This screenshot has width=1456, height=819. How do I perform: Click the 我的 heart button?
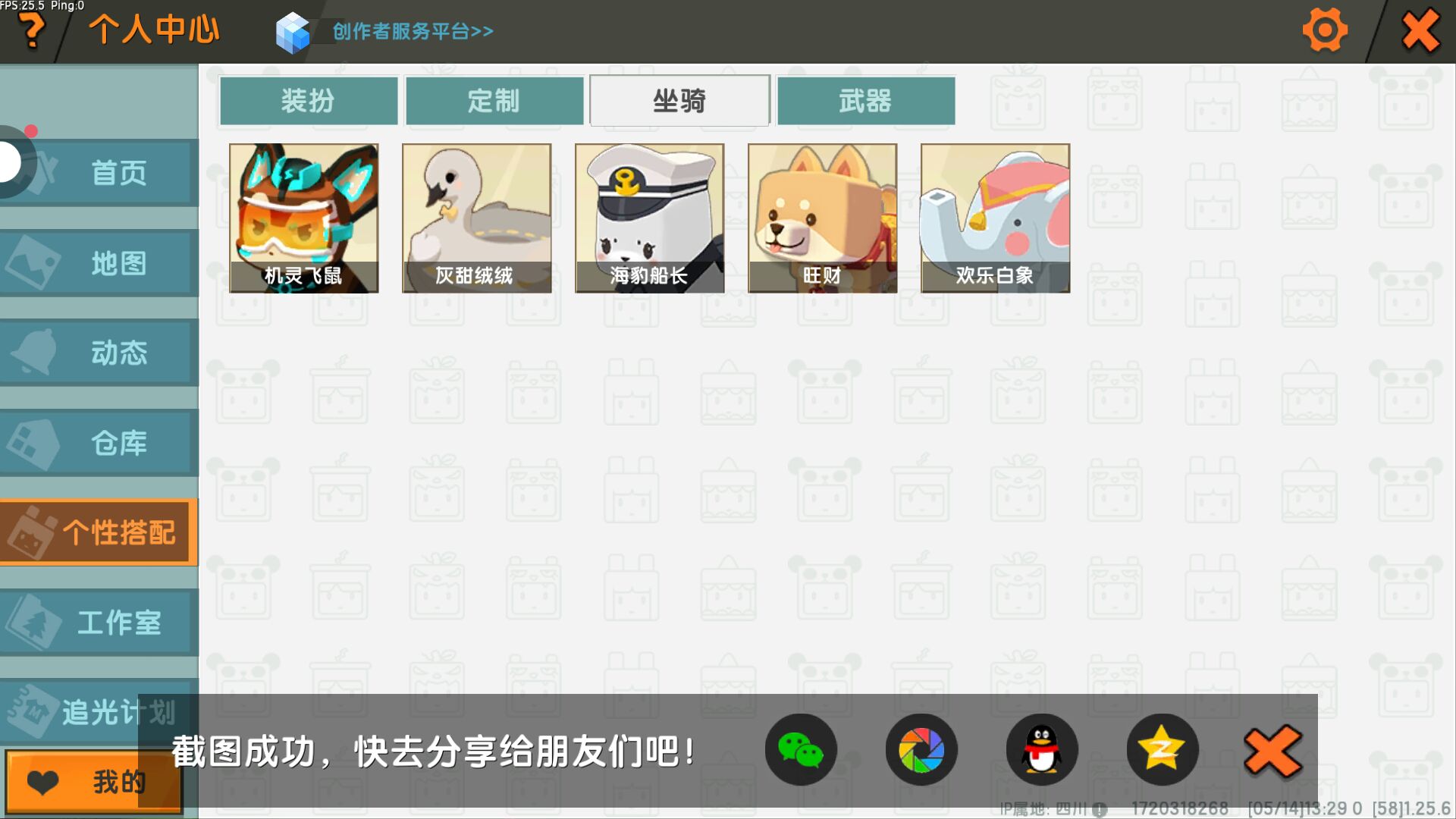click(94, 782)
